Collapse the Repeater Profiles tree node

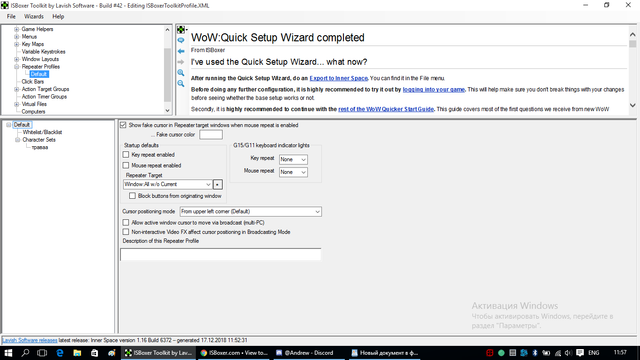(x=17, y=67)
